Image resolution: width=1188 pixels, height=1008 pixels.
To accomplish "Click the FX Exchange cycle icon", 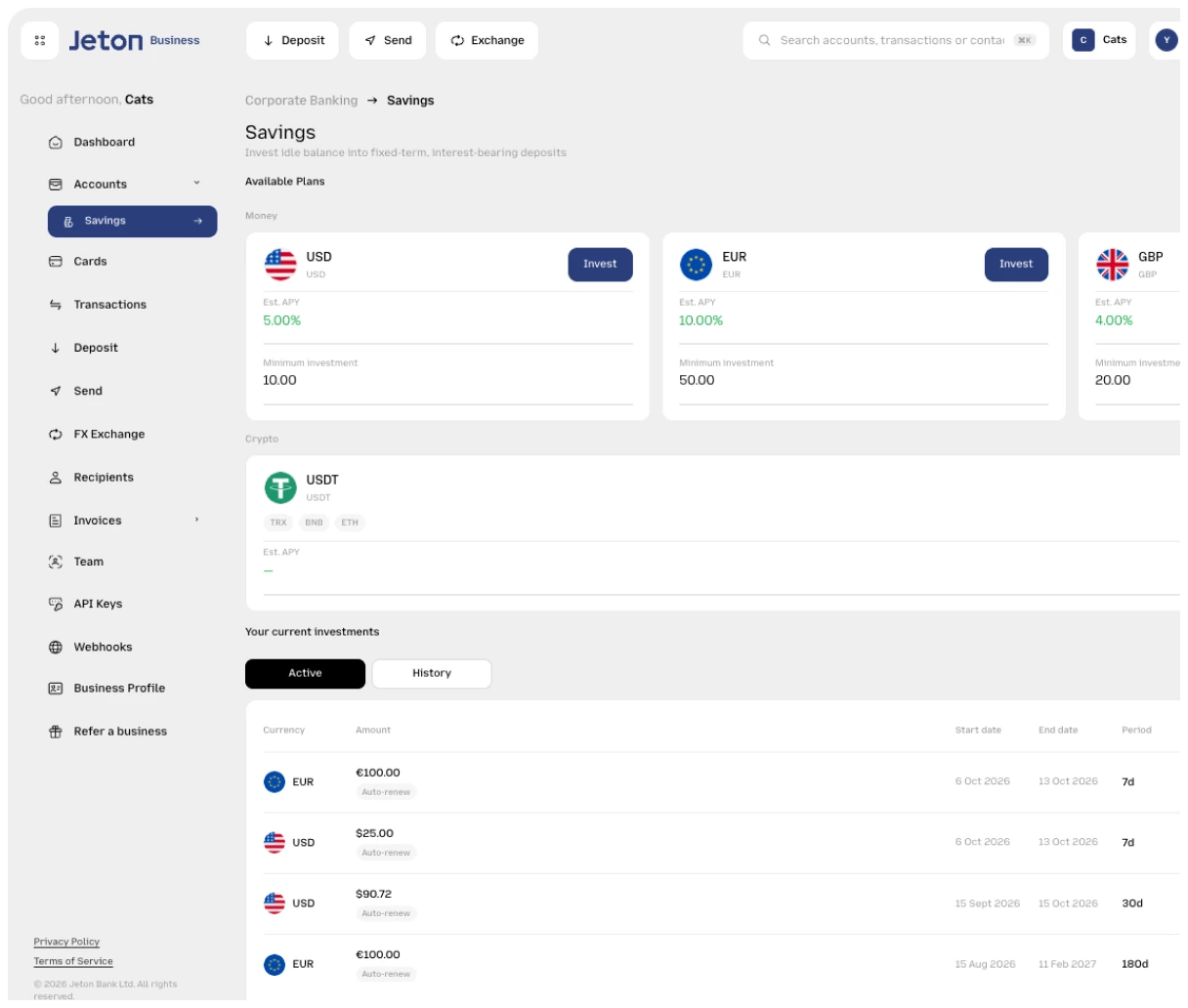I will tap(56, 435).
